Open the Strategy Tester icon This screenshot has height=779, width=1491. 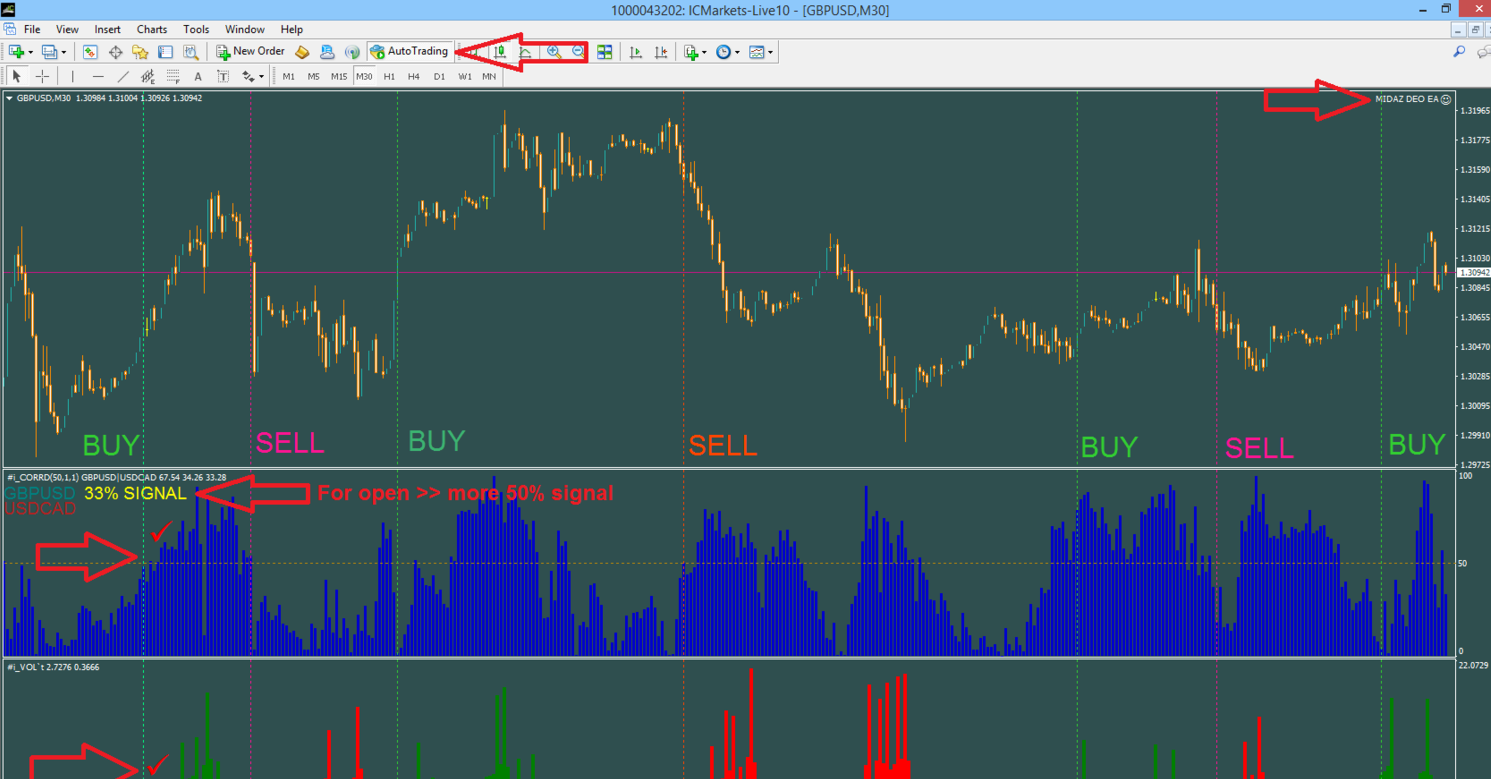point(190,52)
